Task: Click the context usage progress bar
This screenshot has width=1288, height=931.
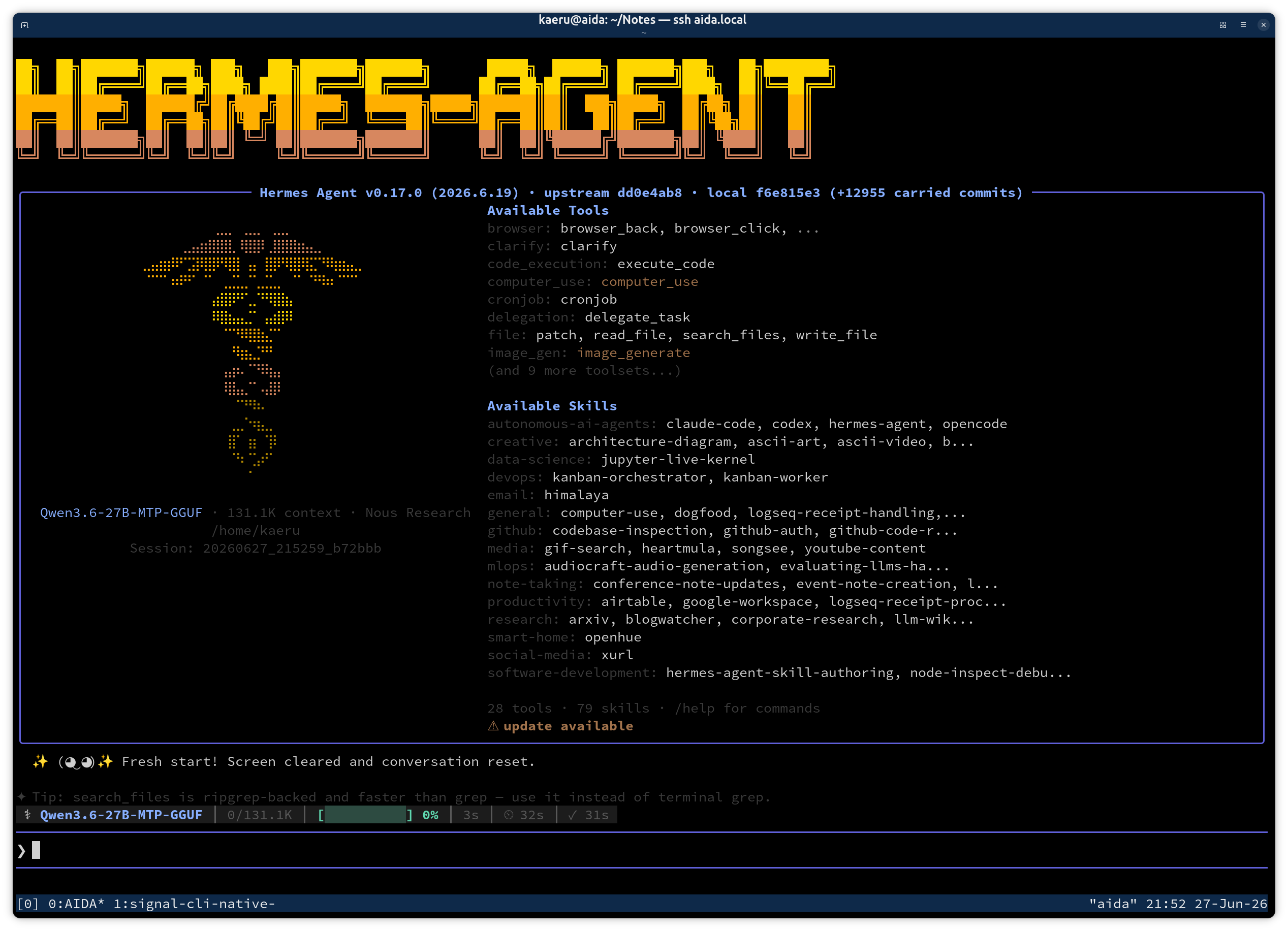Action: (x=366, y=815)
